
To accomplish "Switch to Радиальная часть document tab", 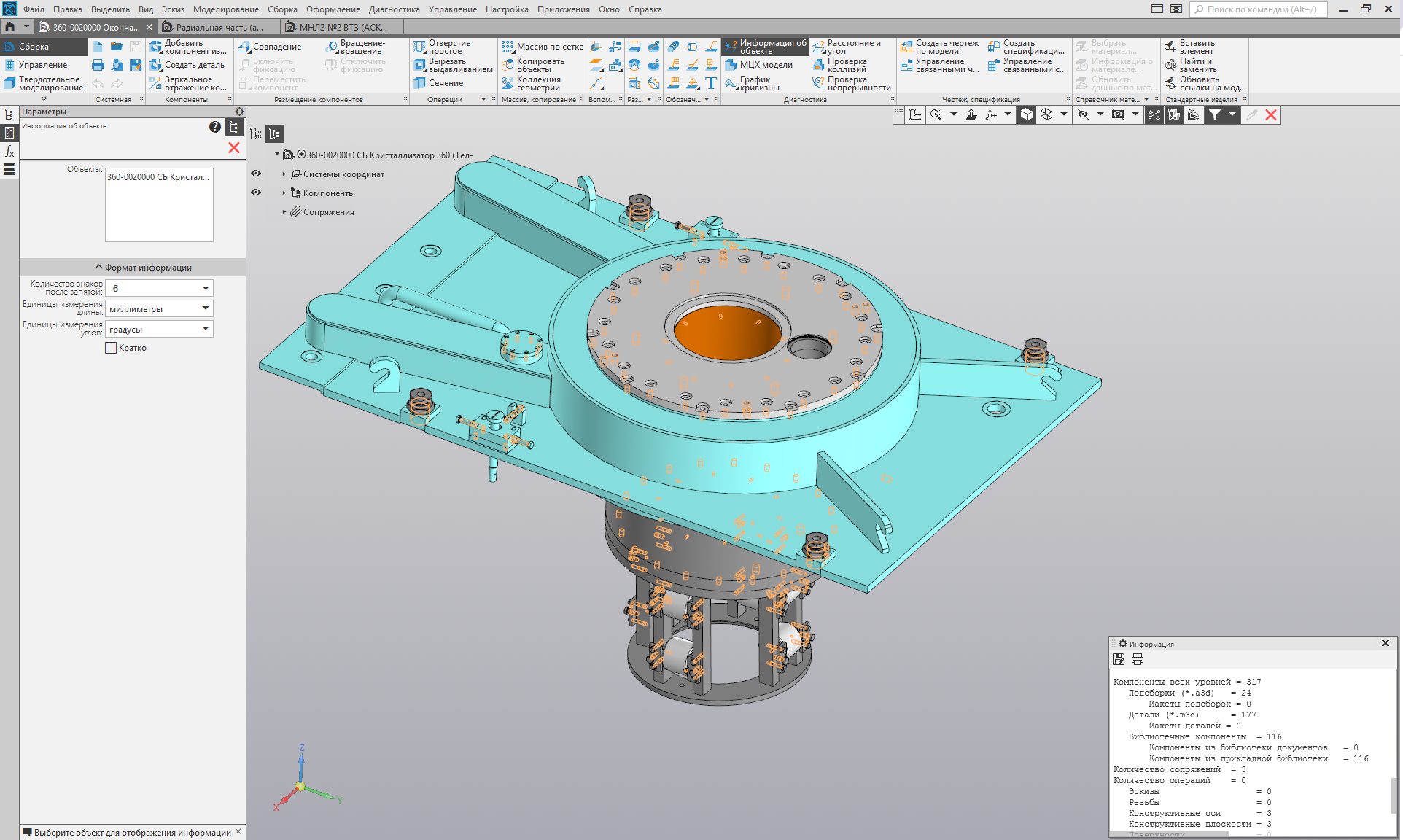I will 219,27.
